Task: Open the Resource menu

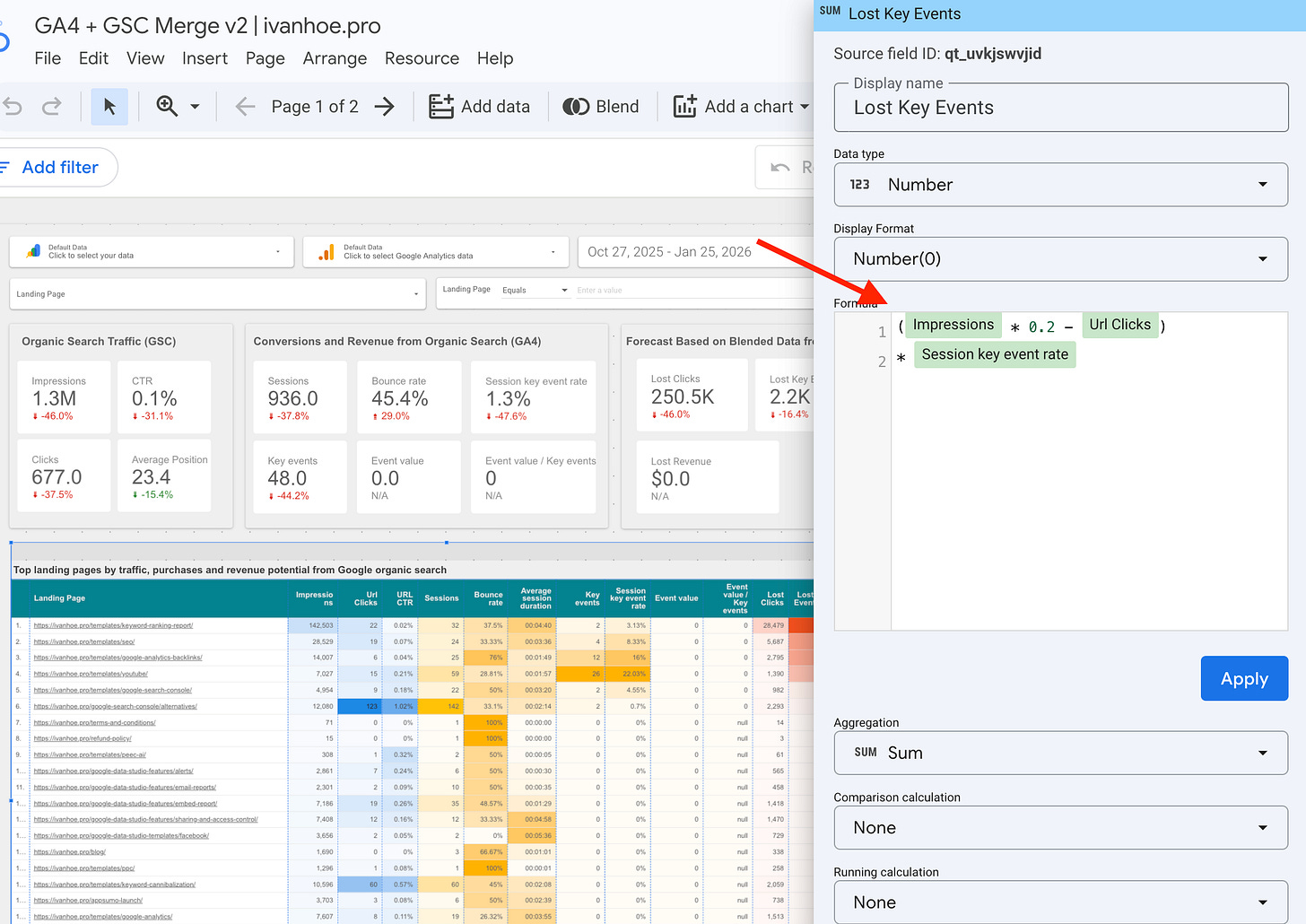Action: 422,58
